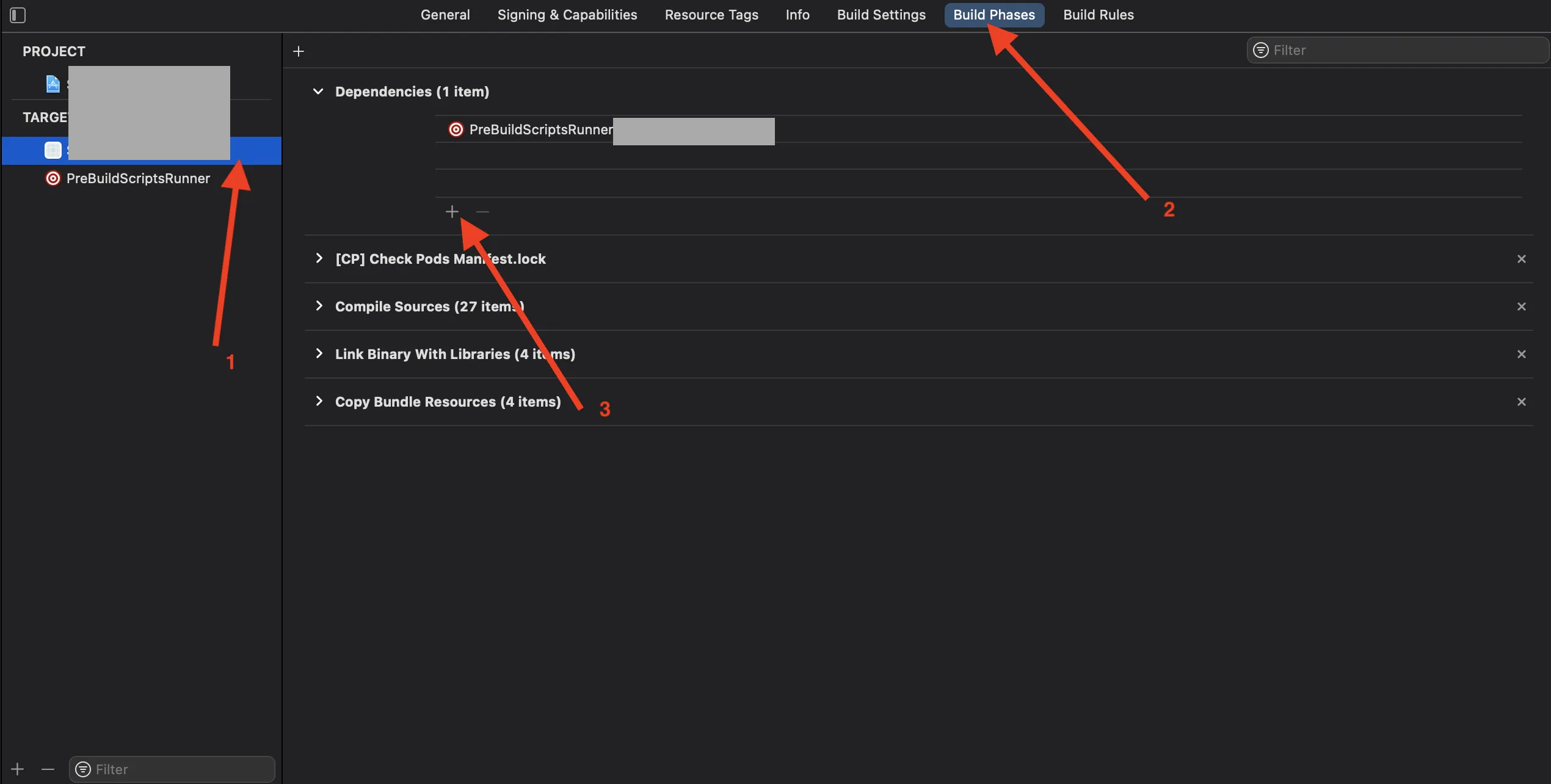Collapse the Dependencies section
1551x784 pixels.
(318, 92)
